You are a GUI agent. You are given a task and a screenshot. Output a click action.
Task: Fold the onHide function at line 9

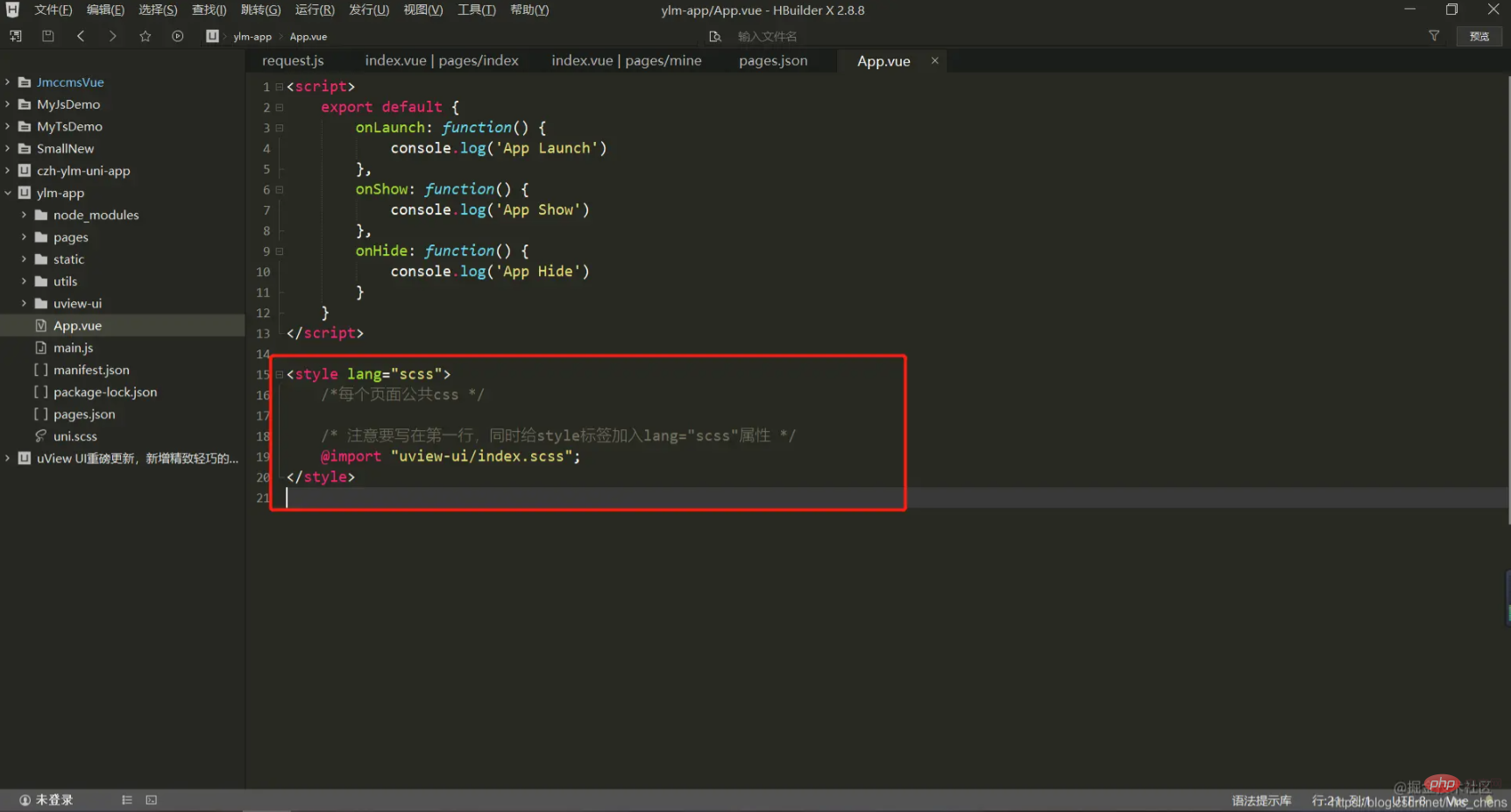point(280,251)
